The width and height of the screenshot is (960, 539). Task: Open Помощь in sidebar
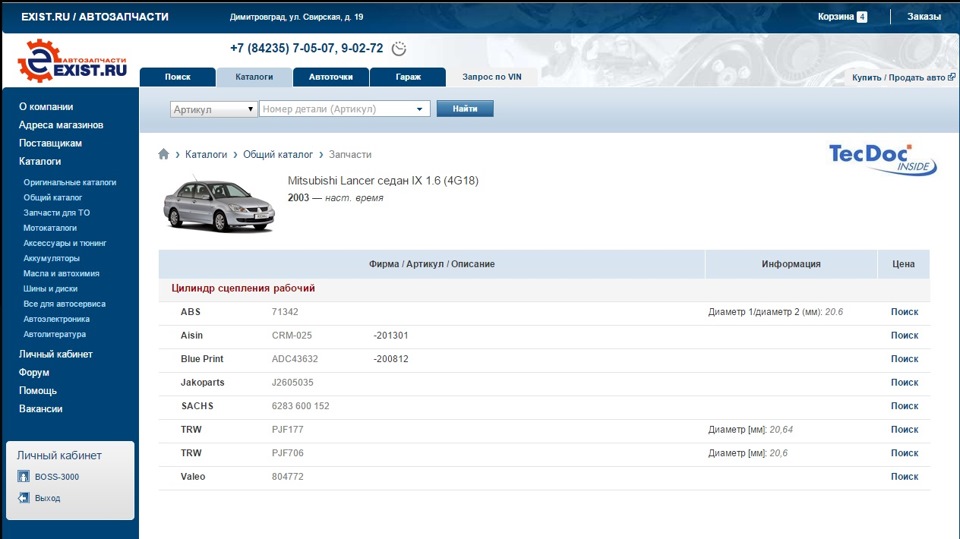coord(38,391)
